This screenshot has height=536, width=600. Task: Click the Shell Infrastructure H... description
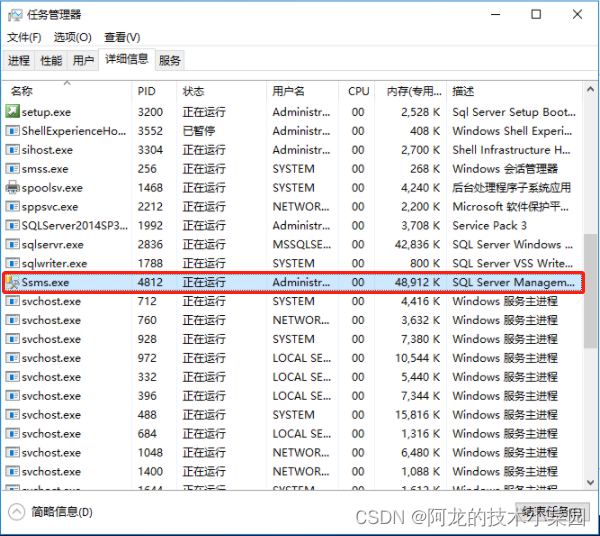pyautogui.click(x=511, y=150)
